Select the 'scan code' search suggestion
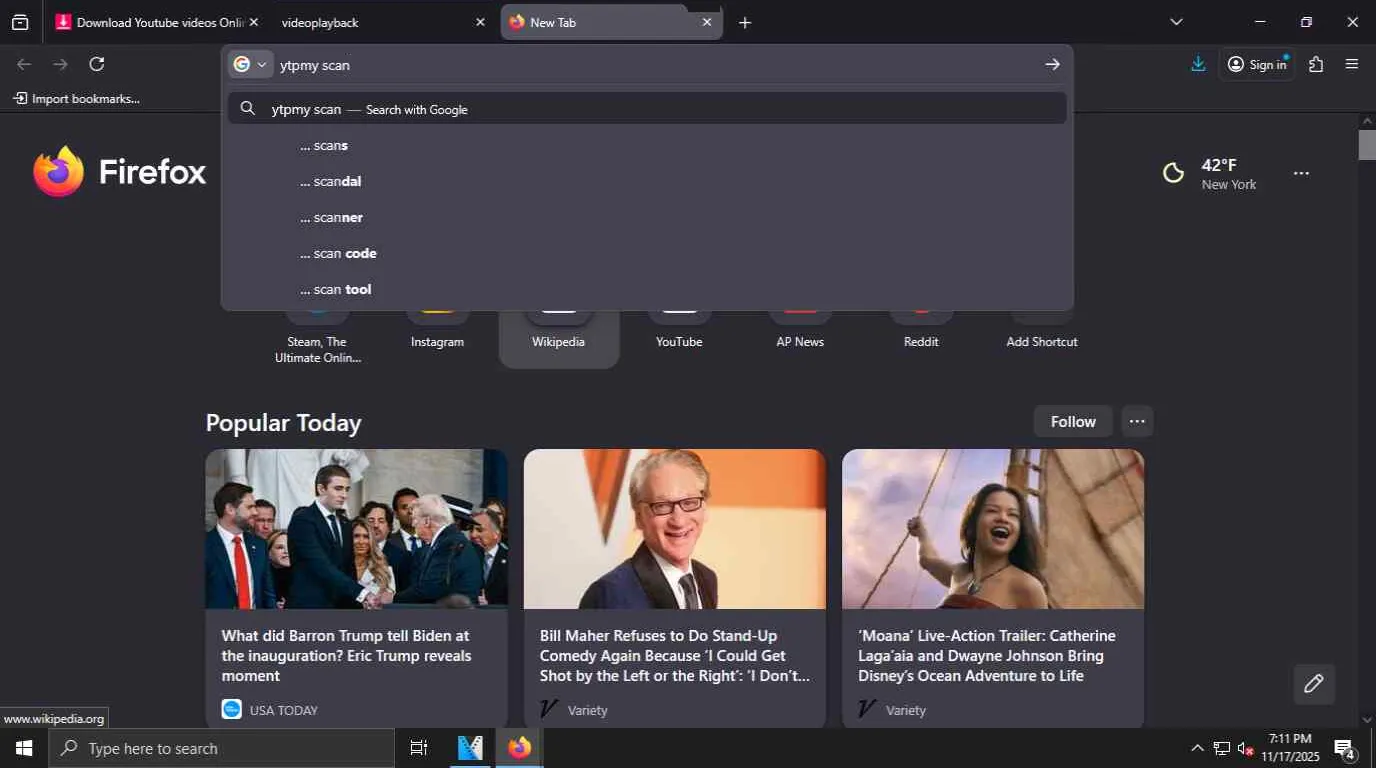The width and height of the screenshot is (1376, 768). [647, 253]
